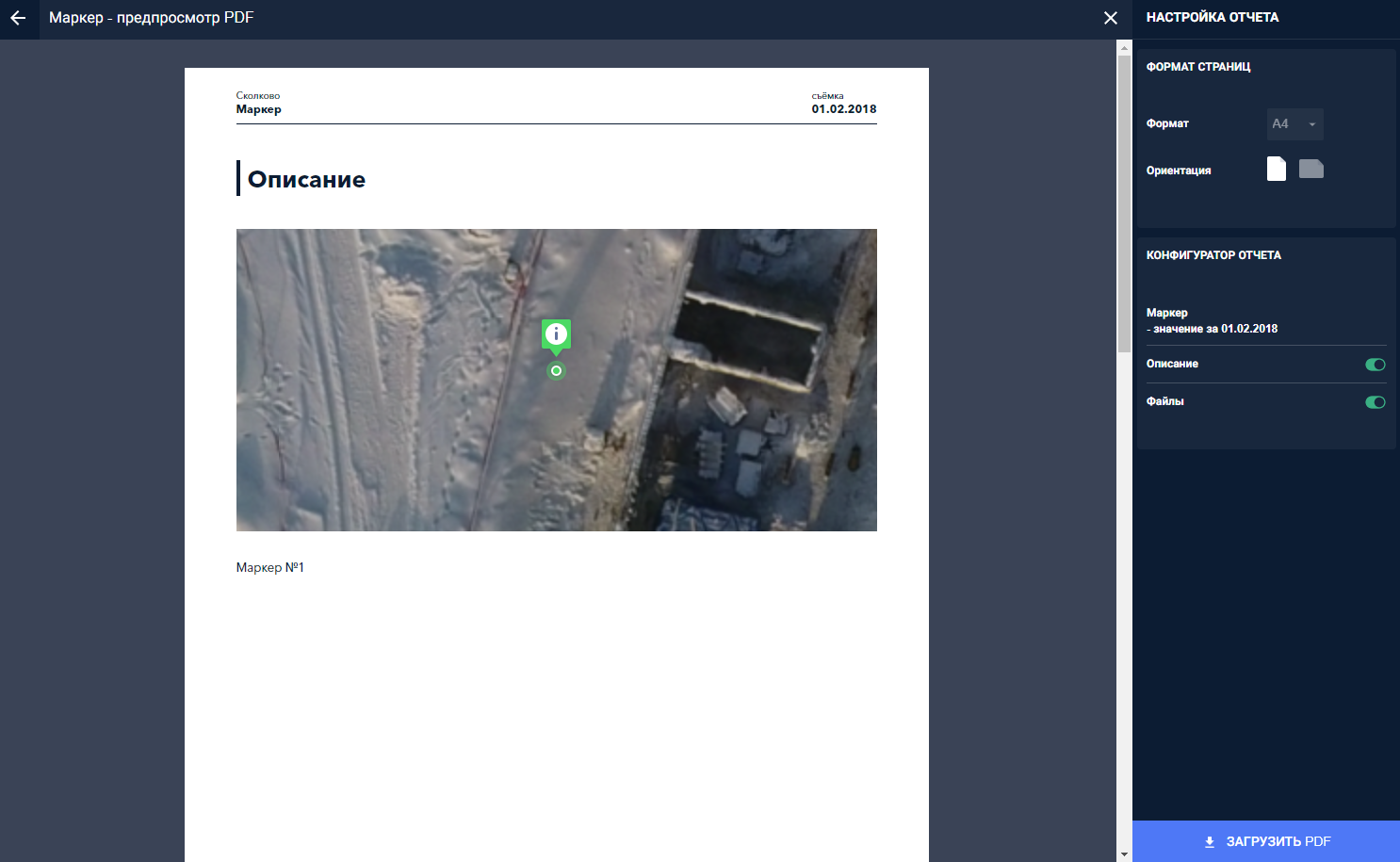Select landscape page orientation icon
Viewport: 1400px width, 862px height.
point(1310,169)
